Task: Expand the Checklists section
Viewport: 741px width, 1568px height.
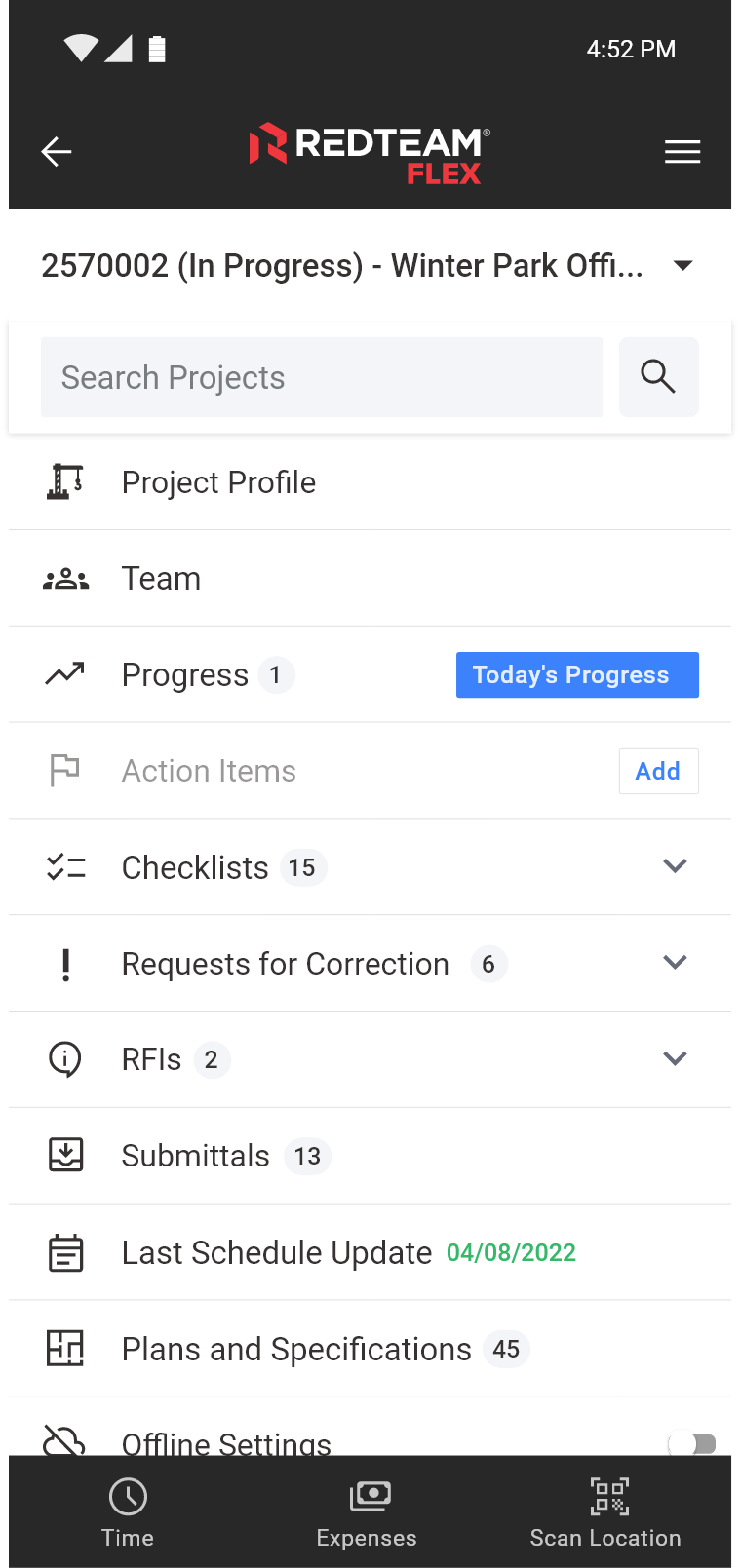Action: 676,865
